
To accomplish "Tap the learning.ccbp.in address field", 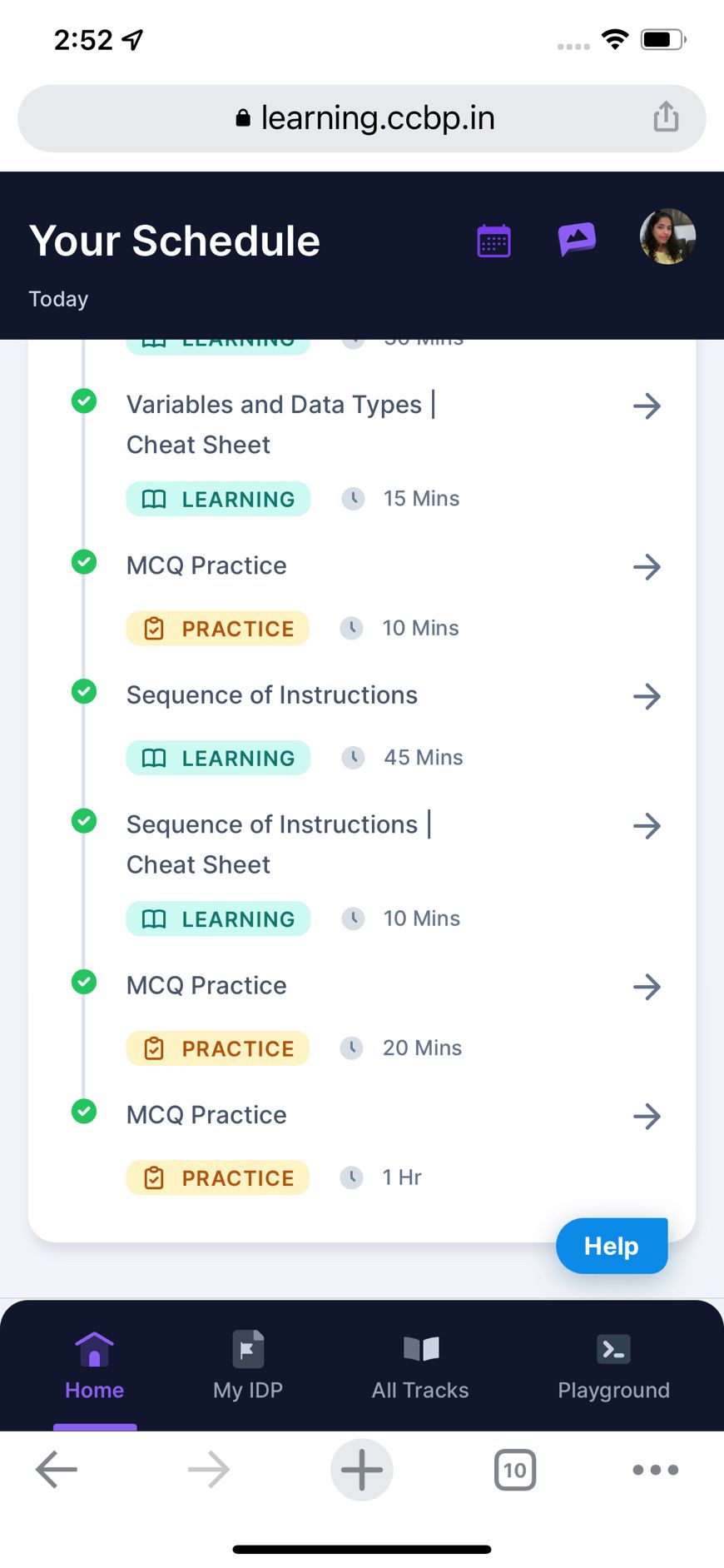I will pos(362,118).
